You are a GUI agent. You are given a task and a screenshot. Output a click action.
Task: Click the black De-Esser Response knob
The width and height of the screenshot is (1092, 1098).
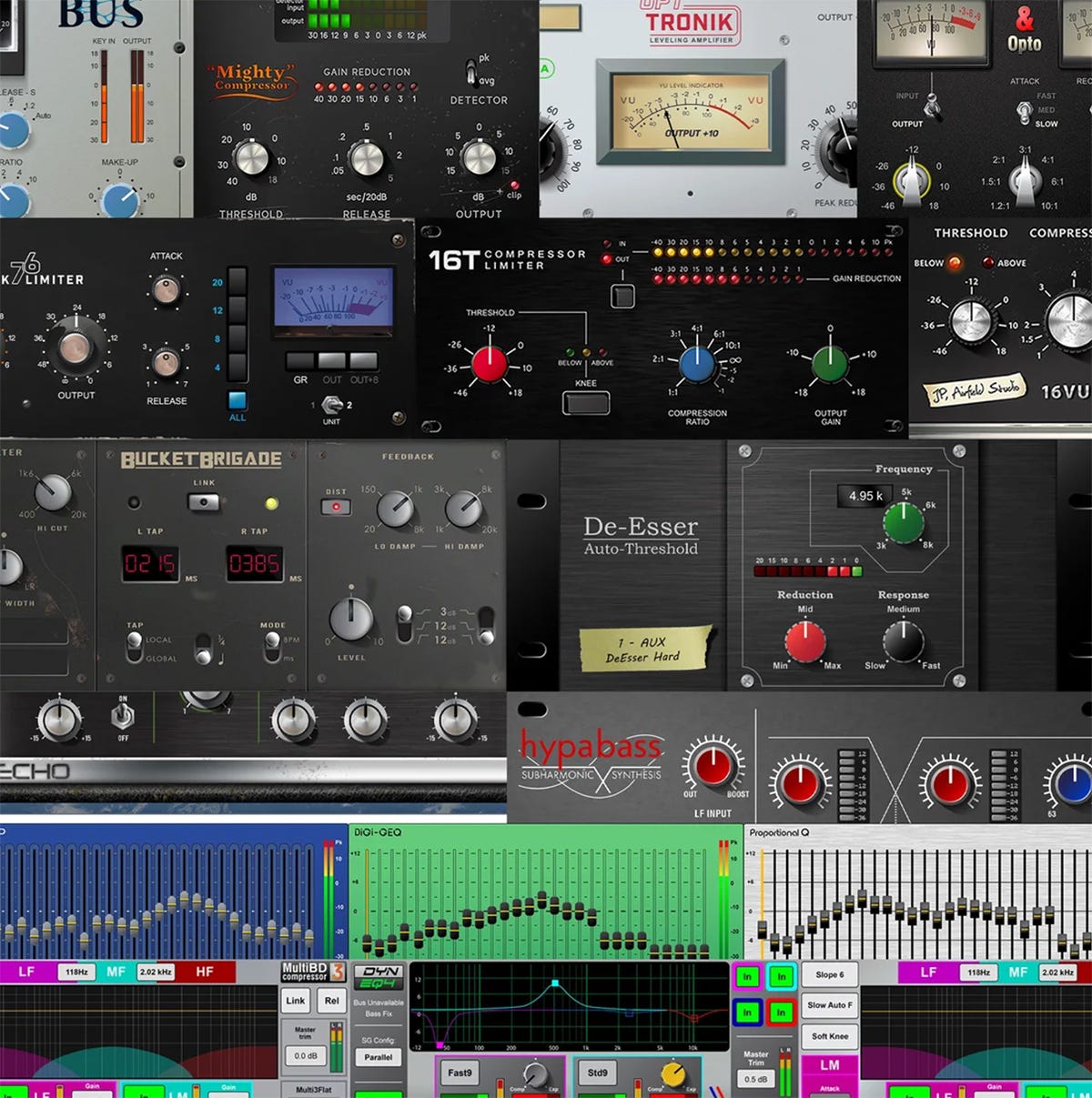pos(904,641)
